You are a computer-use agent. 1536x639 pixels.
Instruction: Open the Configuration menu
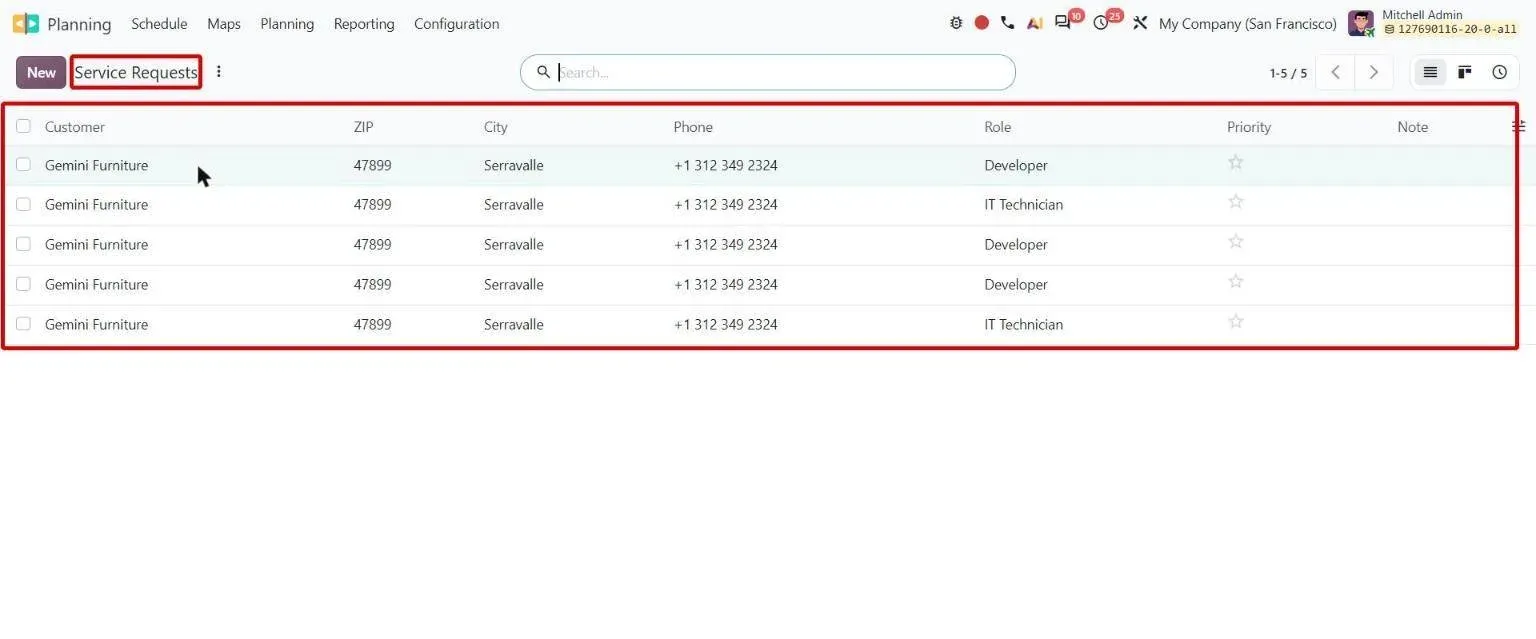point(457,23)
